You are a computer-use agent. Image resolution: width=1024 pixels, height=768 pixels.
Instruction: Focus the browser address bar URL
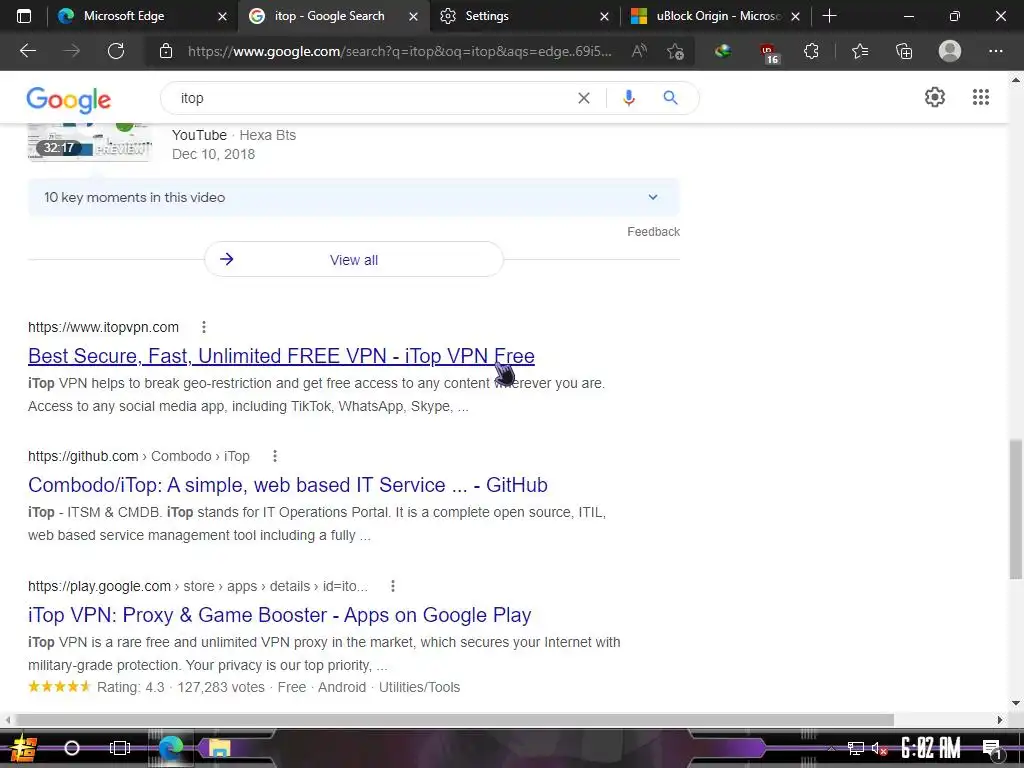point(400,51)
